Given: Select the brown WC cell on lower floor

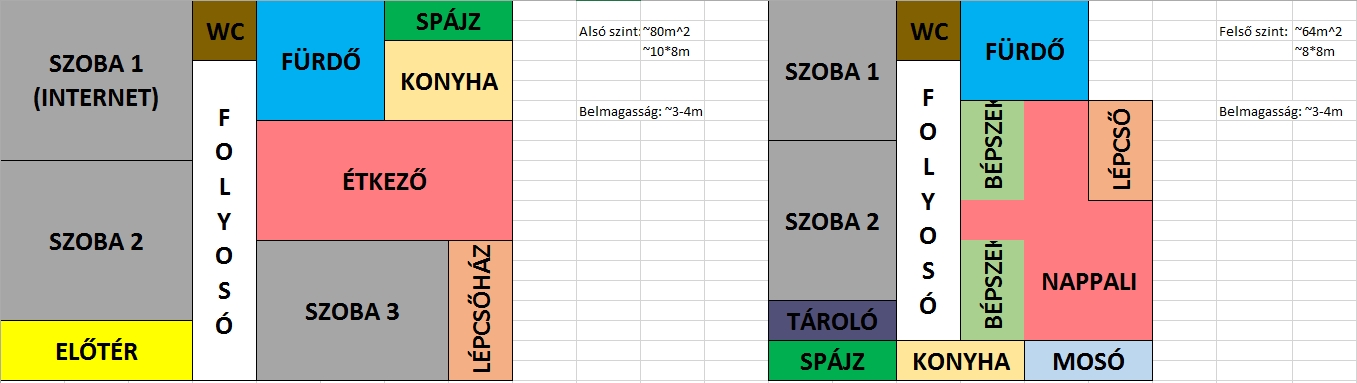Looking at the screenshot, I should pyautogui.click(x=224, y=31).
